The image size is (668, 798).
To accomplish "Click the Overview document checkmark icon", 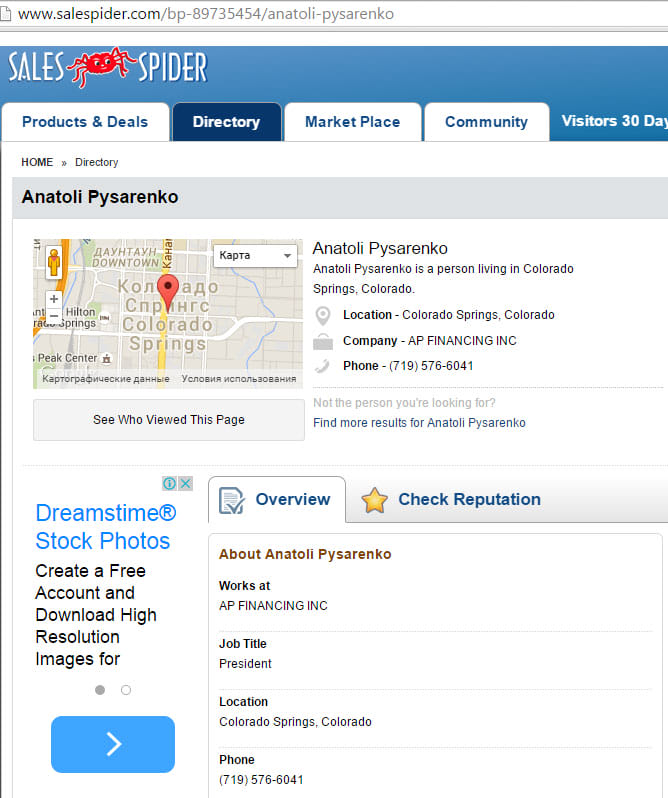I will click(x=232, y=500).
